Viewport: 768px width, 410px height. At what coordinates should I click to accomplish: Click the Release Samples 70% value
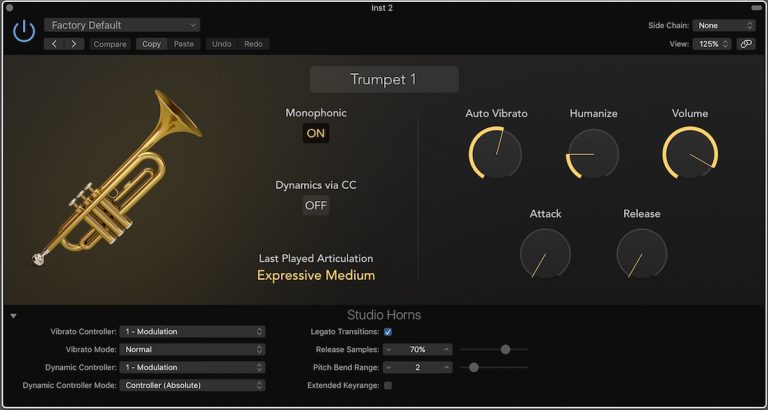pos(418,350)
